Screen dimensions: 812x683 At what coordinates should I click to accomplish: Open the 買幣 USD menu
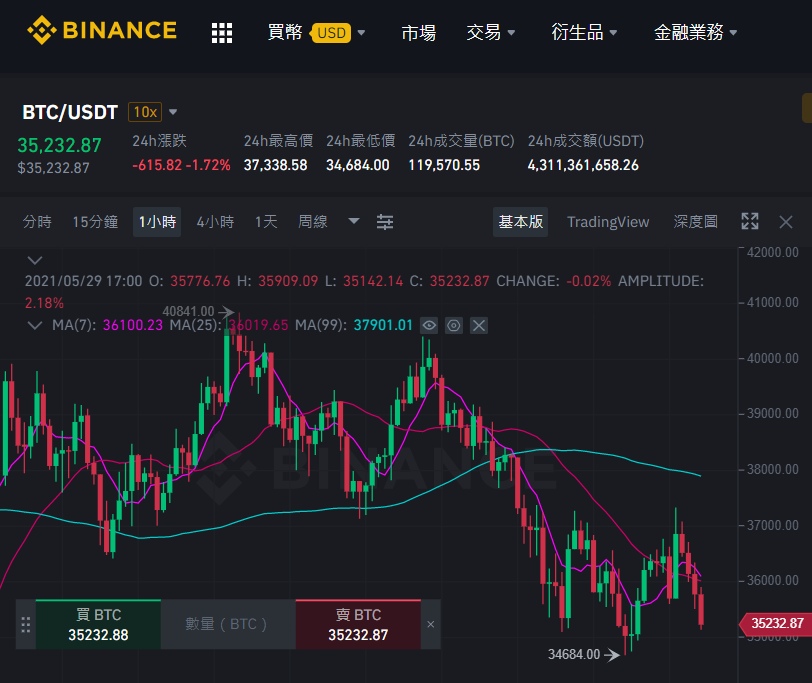click(x=316, y=33)
